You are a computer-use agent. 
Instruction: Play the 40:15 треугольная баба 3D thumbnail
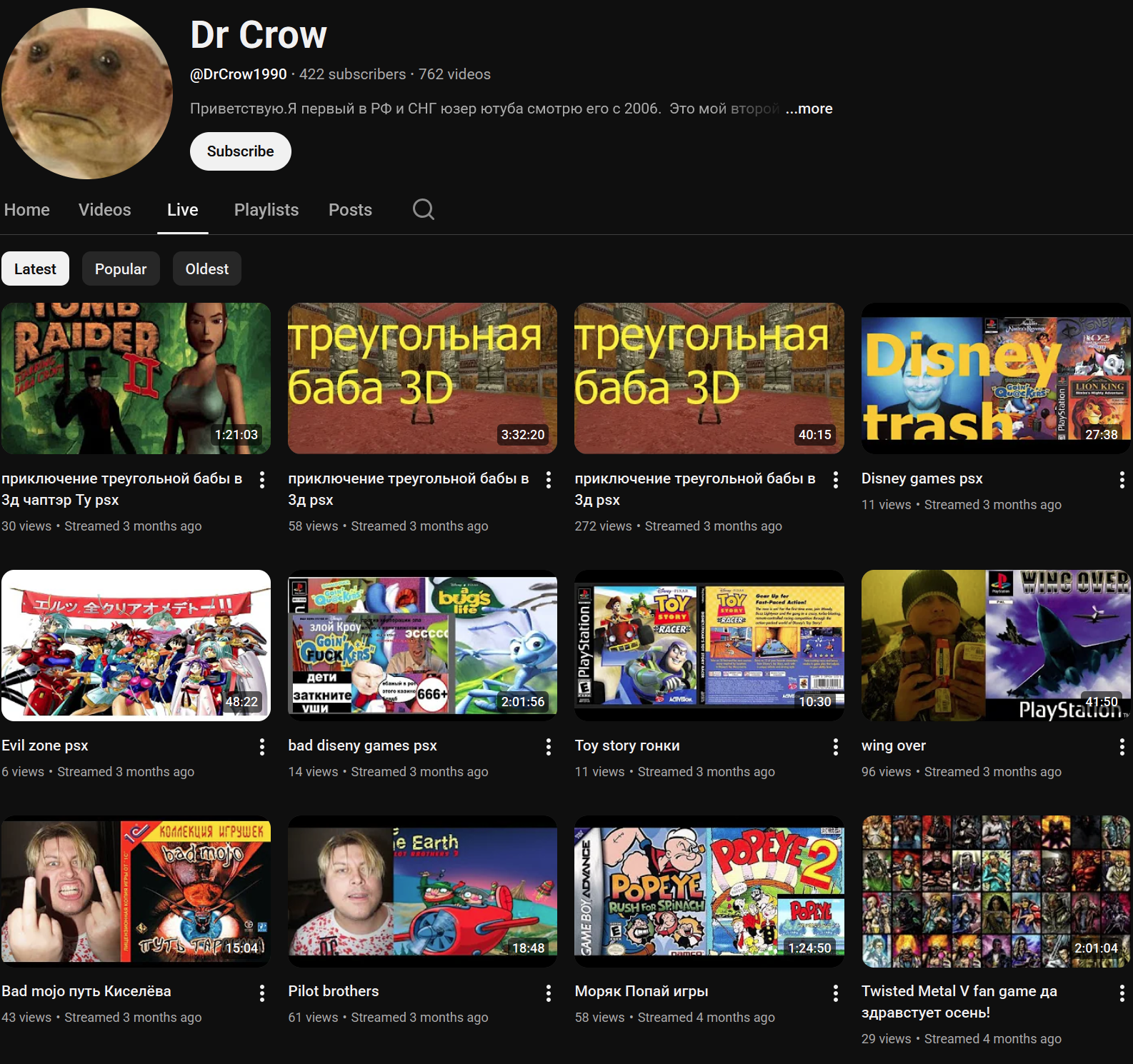(x=709, y=378)
